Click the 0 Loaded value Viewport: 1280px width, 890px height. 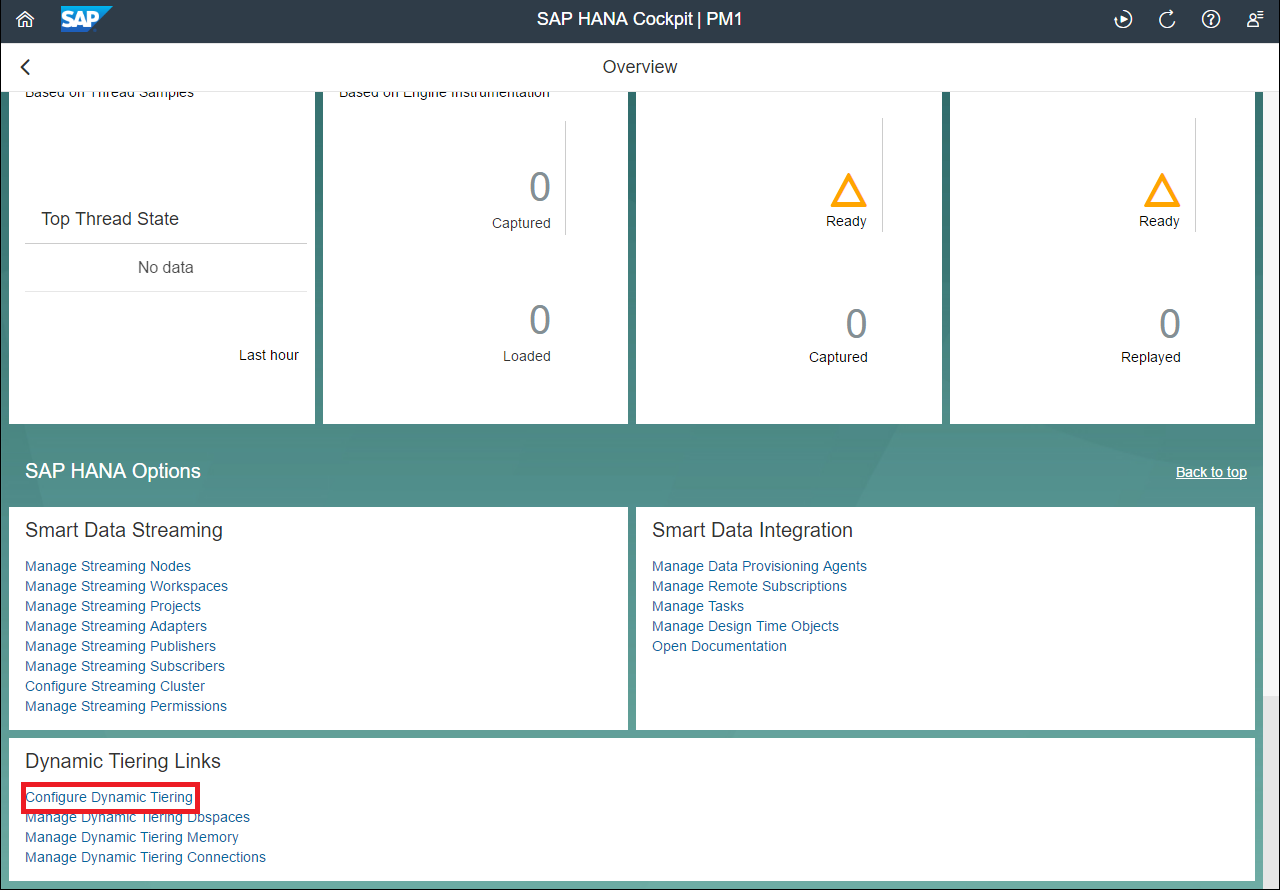point(539,320)
